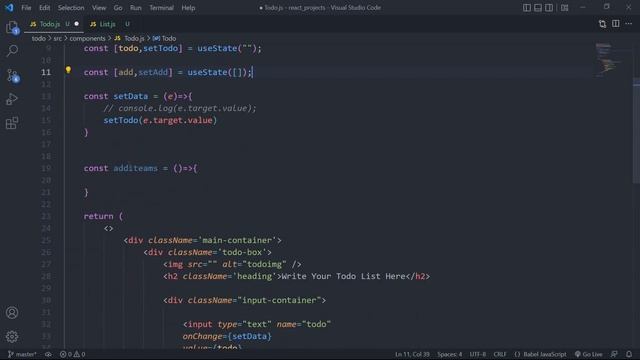Screen dimensions: 640x360
Task: Click the 'src' breadcrumb folder
Action: point(58,38)
